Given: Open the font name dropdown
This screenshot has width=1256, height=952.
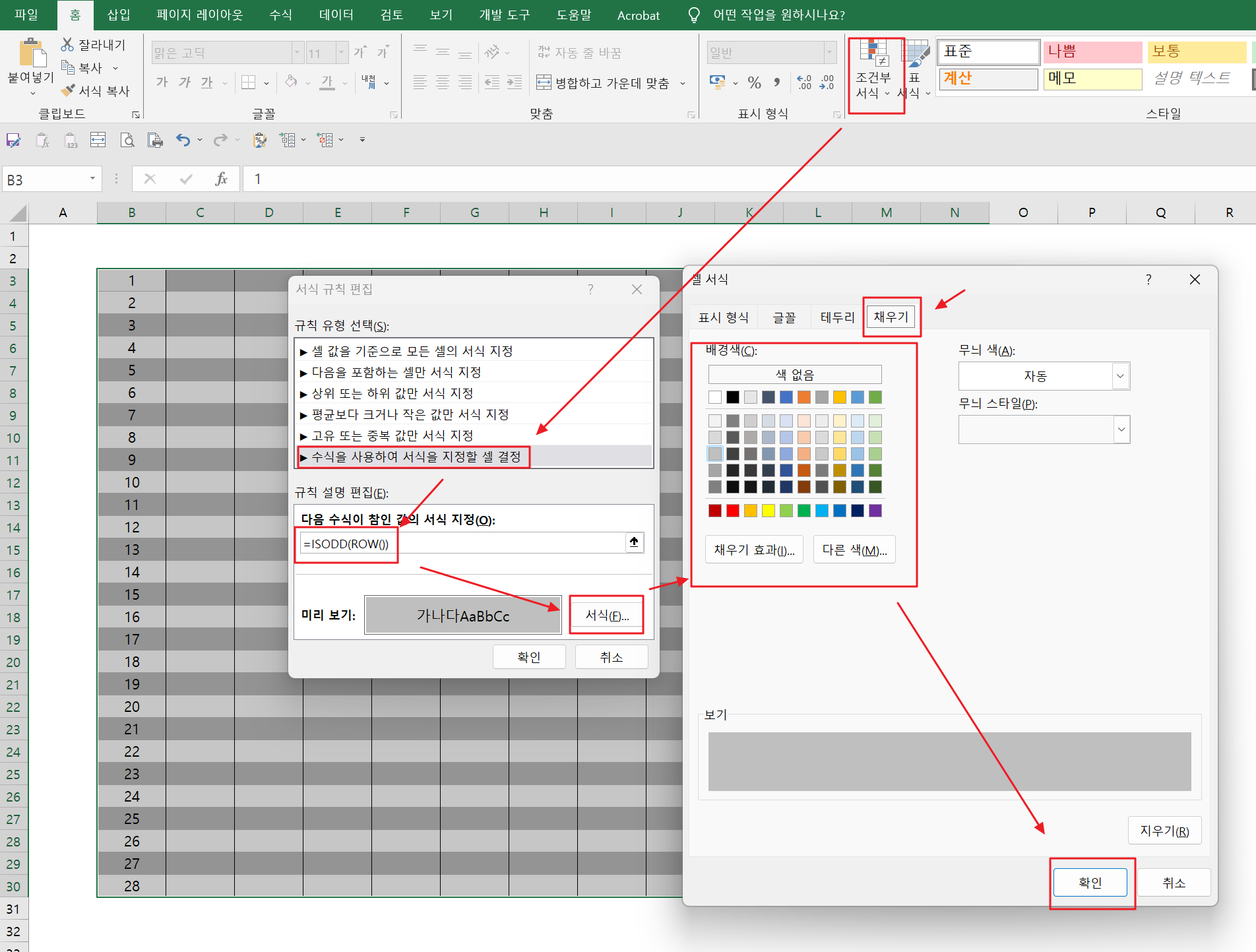Looking at the screenshot, I should pos(297,53).
